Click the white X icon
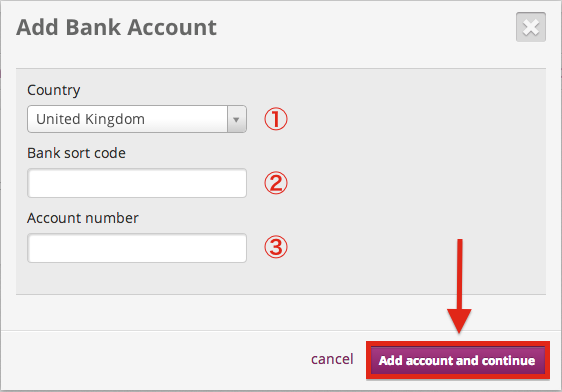Image resolution: width=562 pixels, height=392 pixels. click(x=531, y=27)
